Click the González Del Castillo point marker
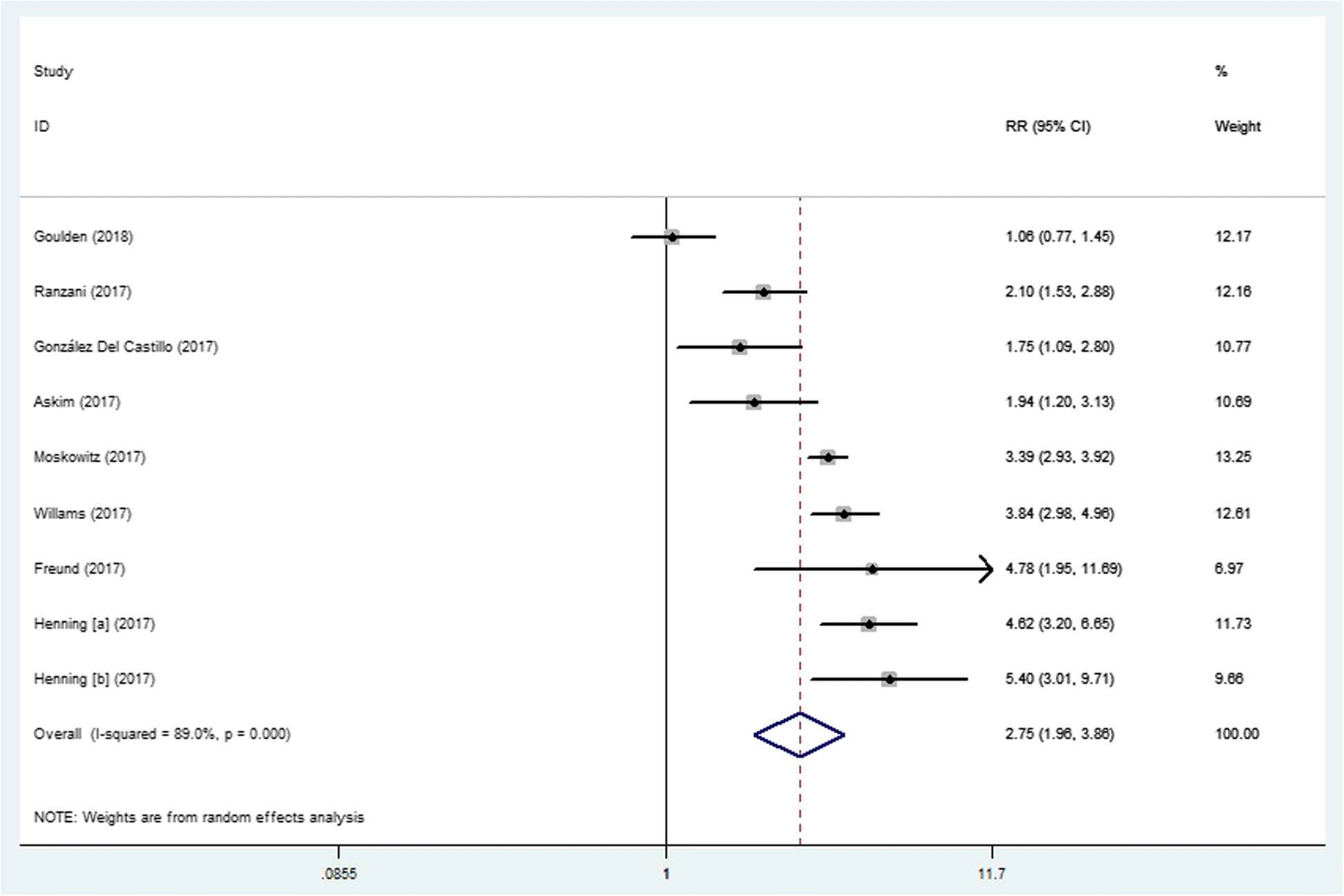 [x=740, y=347]
